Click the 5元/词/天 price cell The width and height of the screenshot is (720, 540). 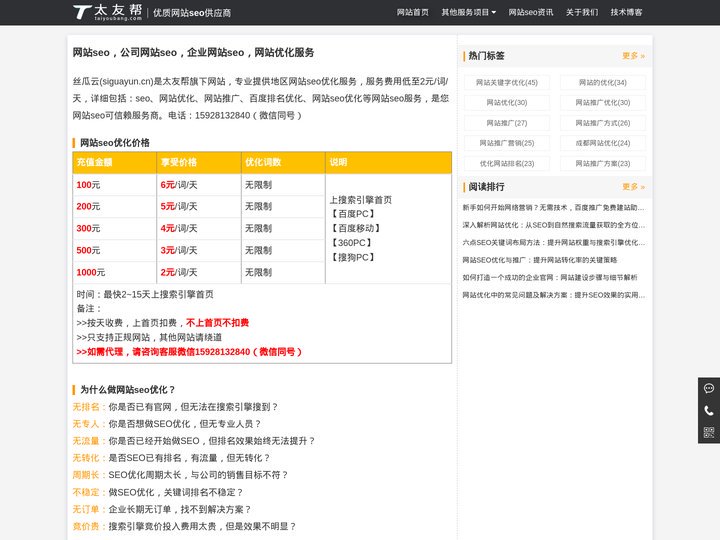pyautogui.click(x=199, y=207)
